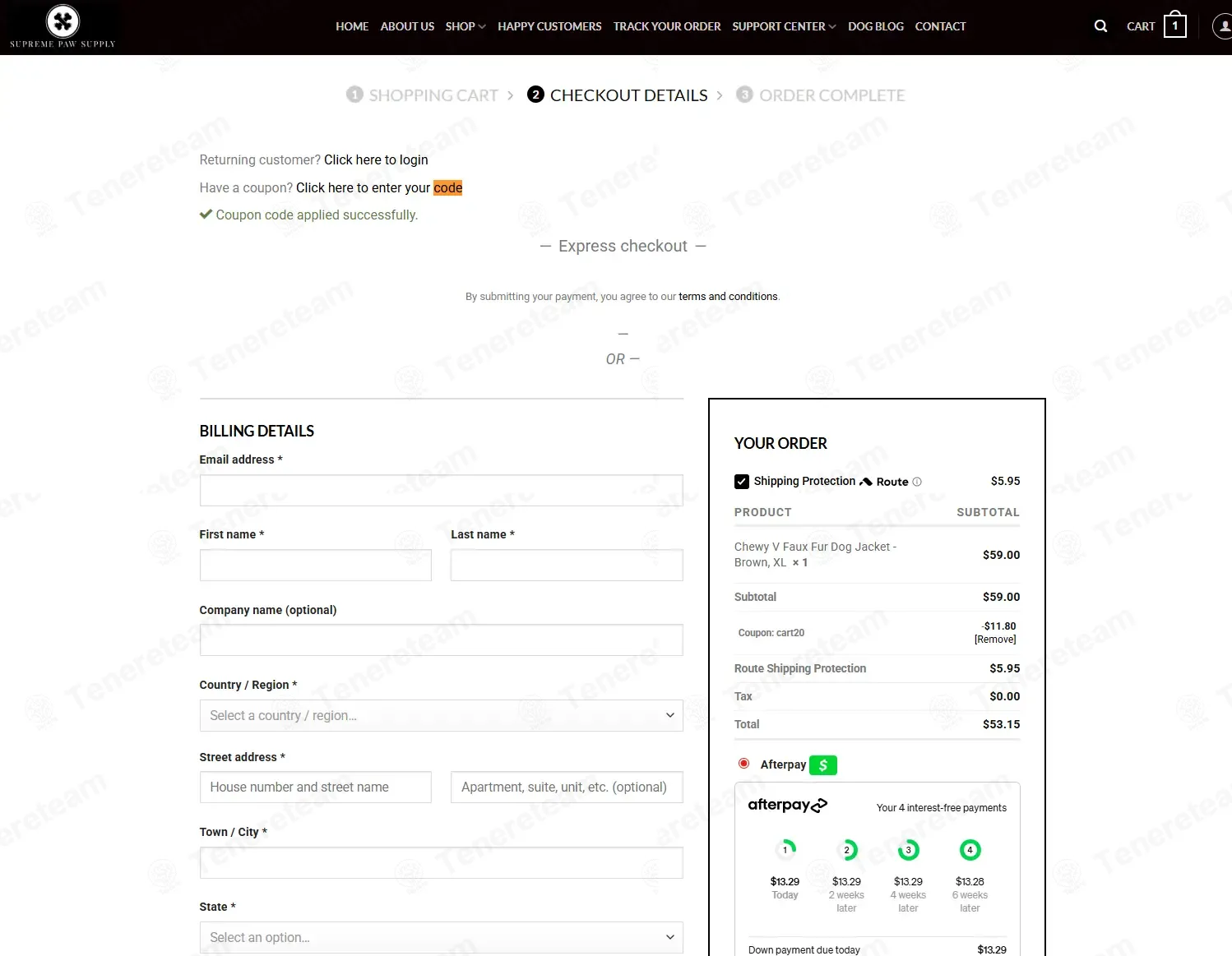Click here to enter your code

click(379, 187)
